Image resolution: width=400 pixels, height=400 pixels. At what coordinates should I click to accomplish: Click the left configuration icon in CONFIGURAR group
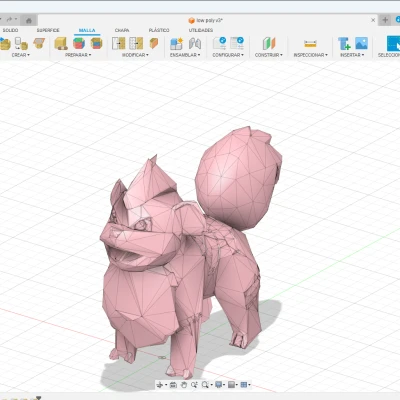pos(220,43)
